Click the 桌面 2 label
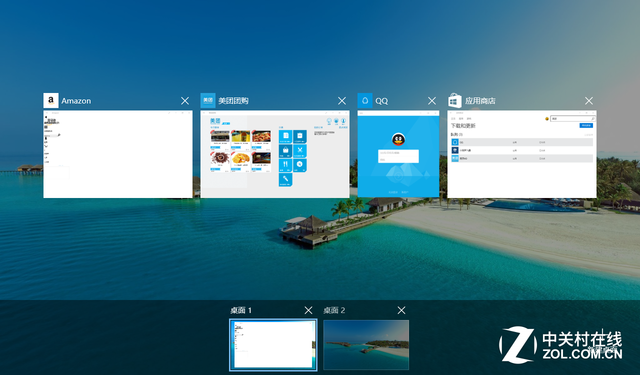 tap(334, 311)
